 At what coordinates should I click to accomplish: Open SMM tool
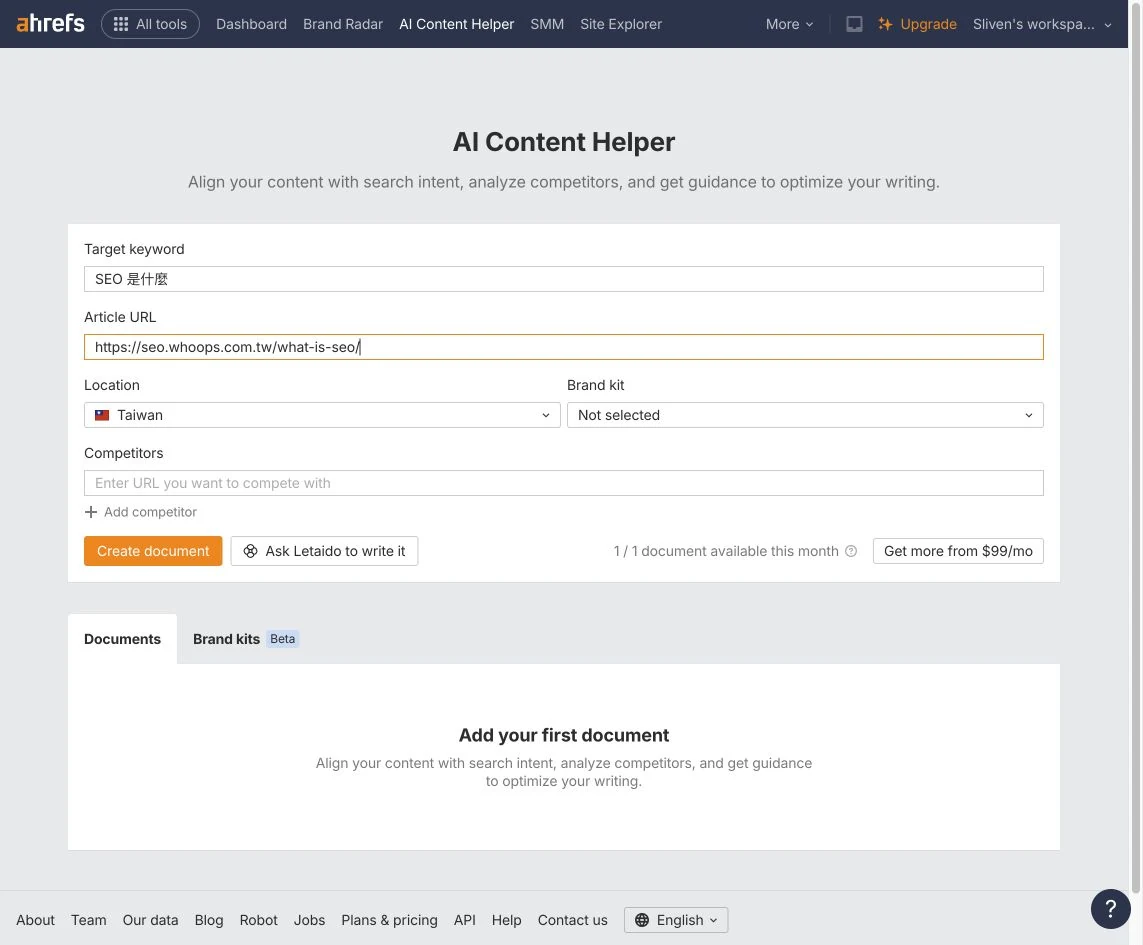[547, 24]
